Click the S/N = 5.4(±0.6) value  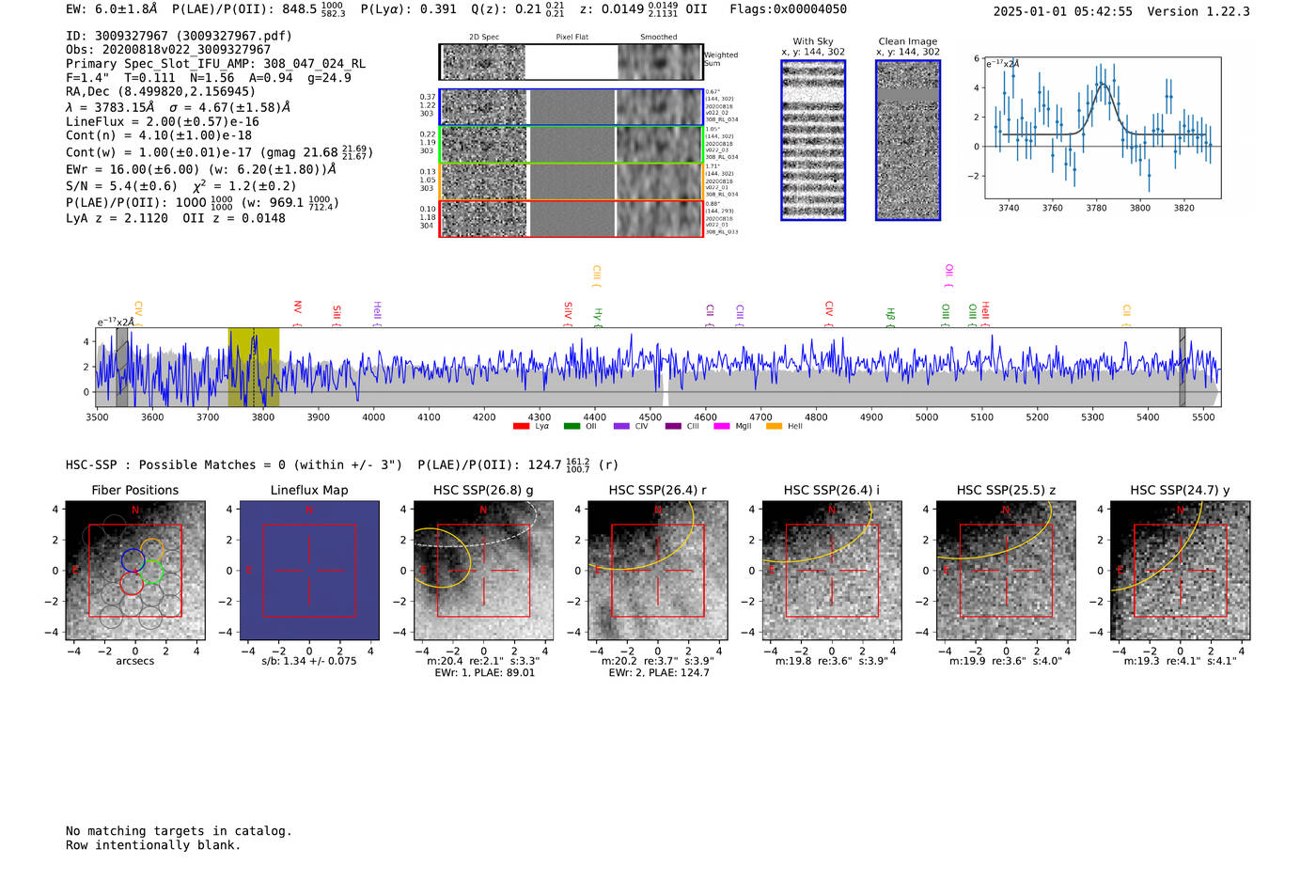coord(121,186)
